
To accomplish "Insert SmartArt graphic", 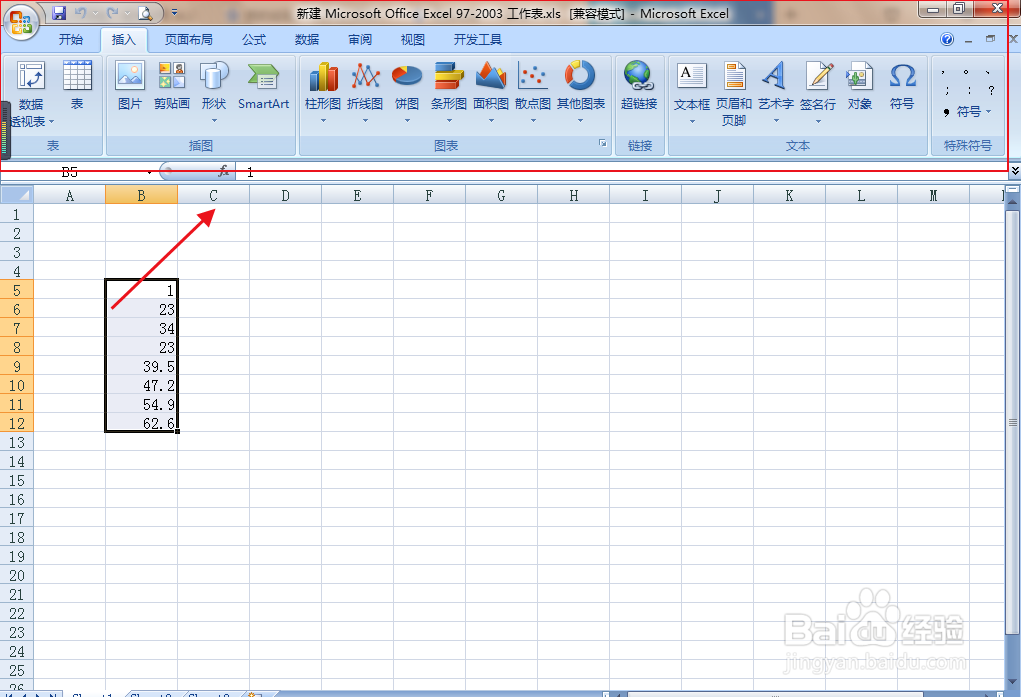I will (264, 85).
